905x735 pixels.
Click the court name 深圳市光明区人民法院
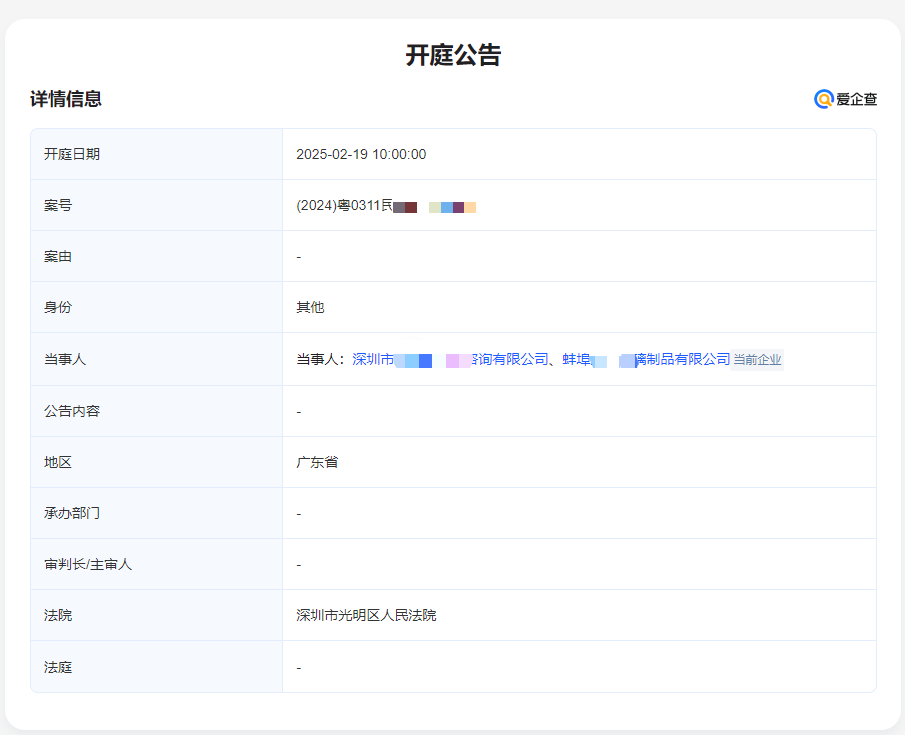pos(366,615)
